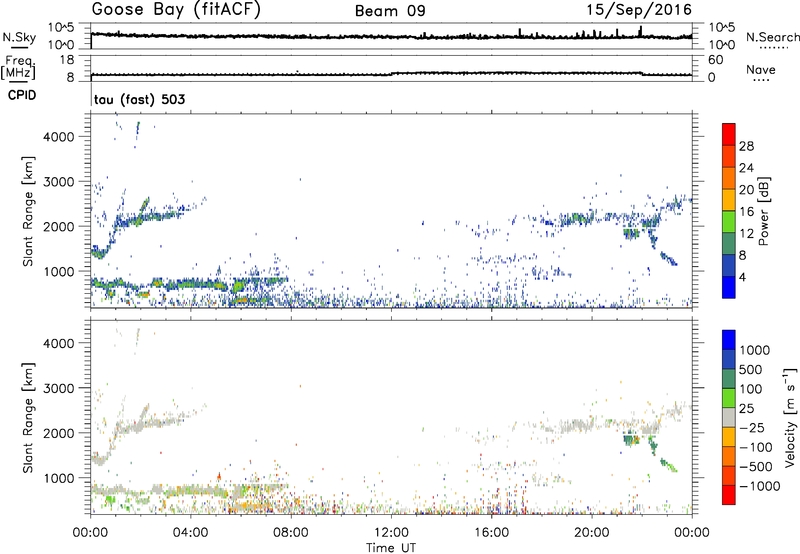Viewport: 800px width, 554px height.
Task: Click the frequency trace line in the Freq panel
Action: [391, 74]
